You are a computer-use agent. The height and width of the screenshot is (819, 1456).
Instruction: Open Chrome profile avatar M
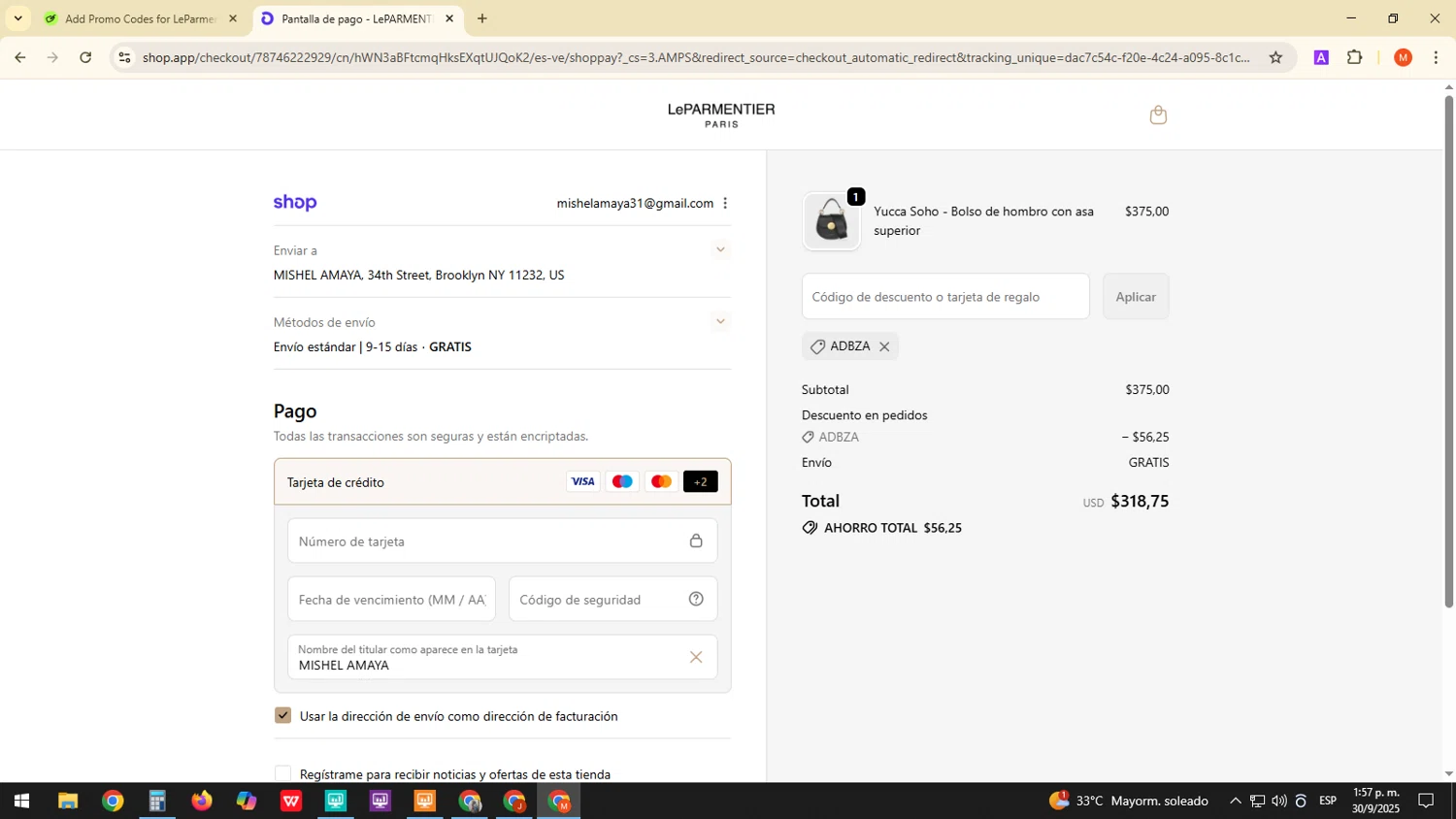(x=1403, y=58)
